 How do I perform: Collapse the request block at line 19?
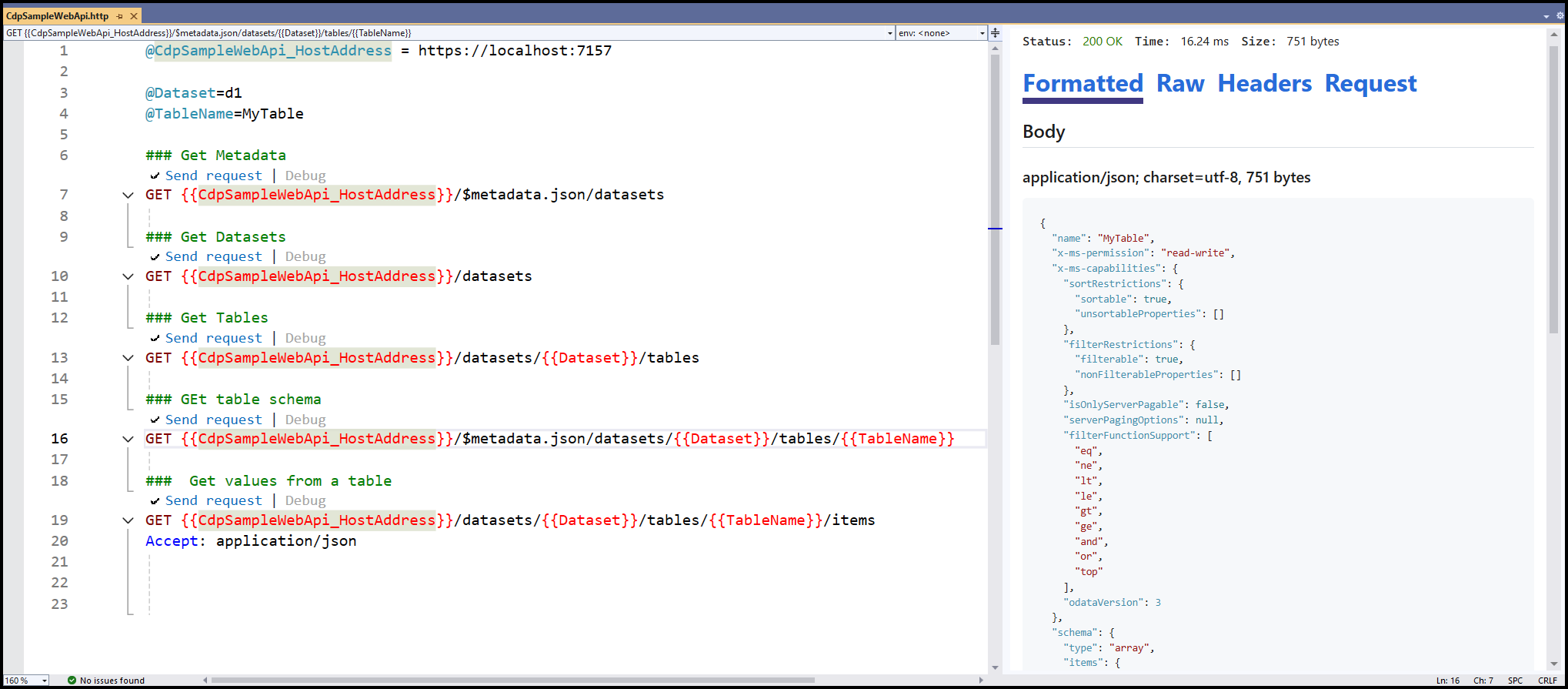tap(128, 520)
